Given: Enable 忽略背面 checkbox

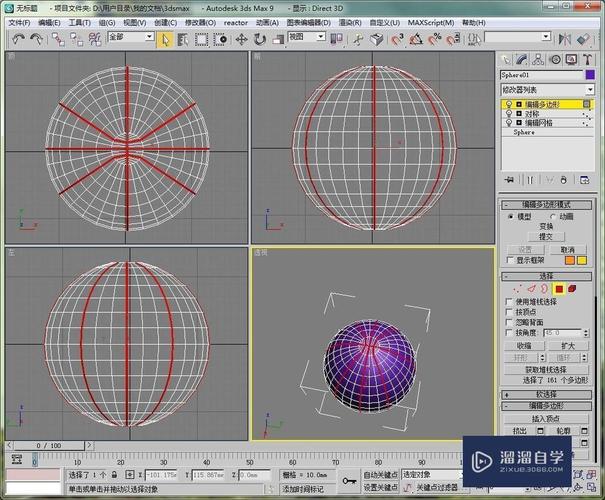Looking at the screenshot, I should coord(510,322).
